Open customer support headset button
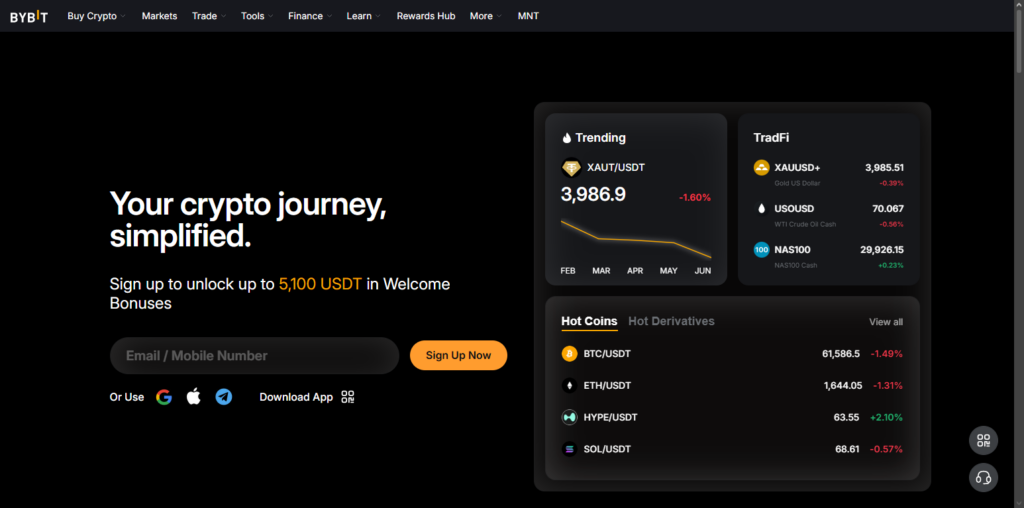1024x508 pixels. pyautogui.click(x=984, y=477)
